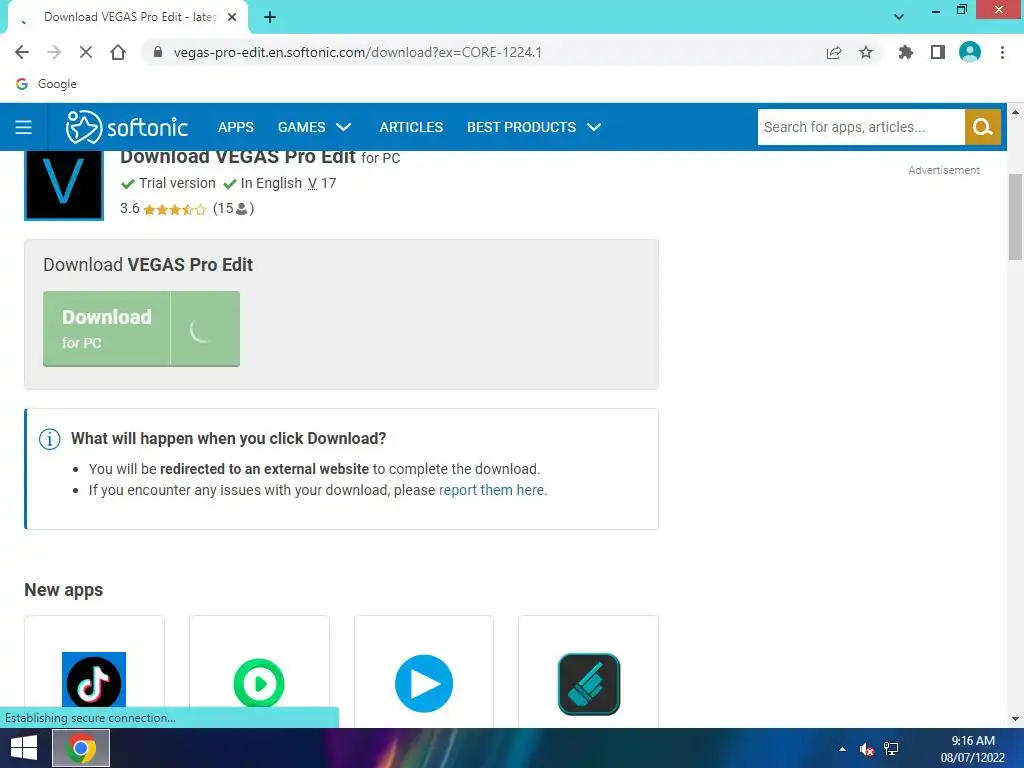Screen dimensions: 1024x768
Task: Click the Softonic logo
Action: (127, 127)
